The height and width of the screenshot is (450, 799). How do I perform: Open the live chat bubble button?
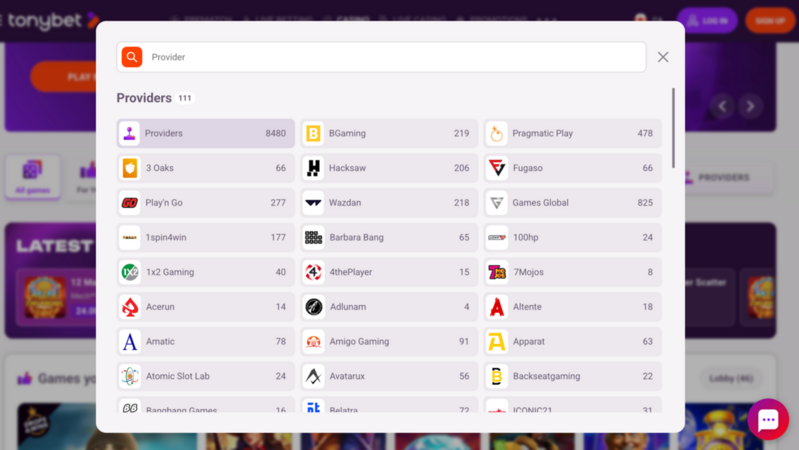(768, 419)
